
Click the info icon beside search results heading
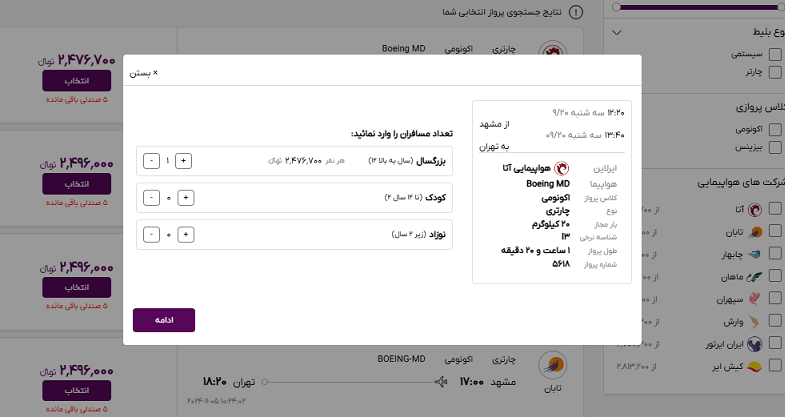576,12
